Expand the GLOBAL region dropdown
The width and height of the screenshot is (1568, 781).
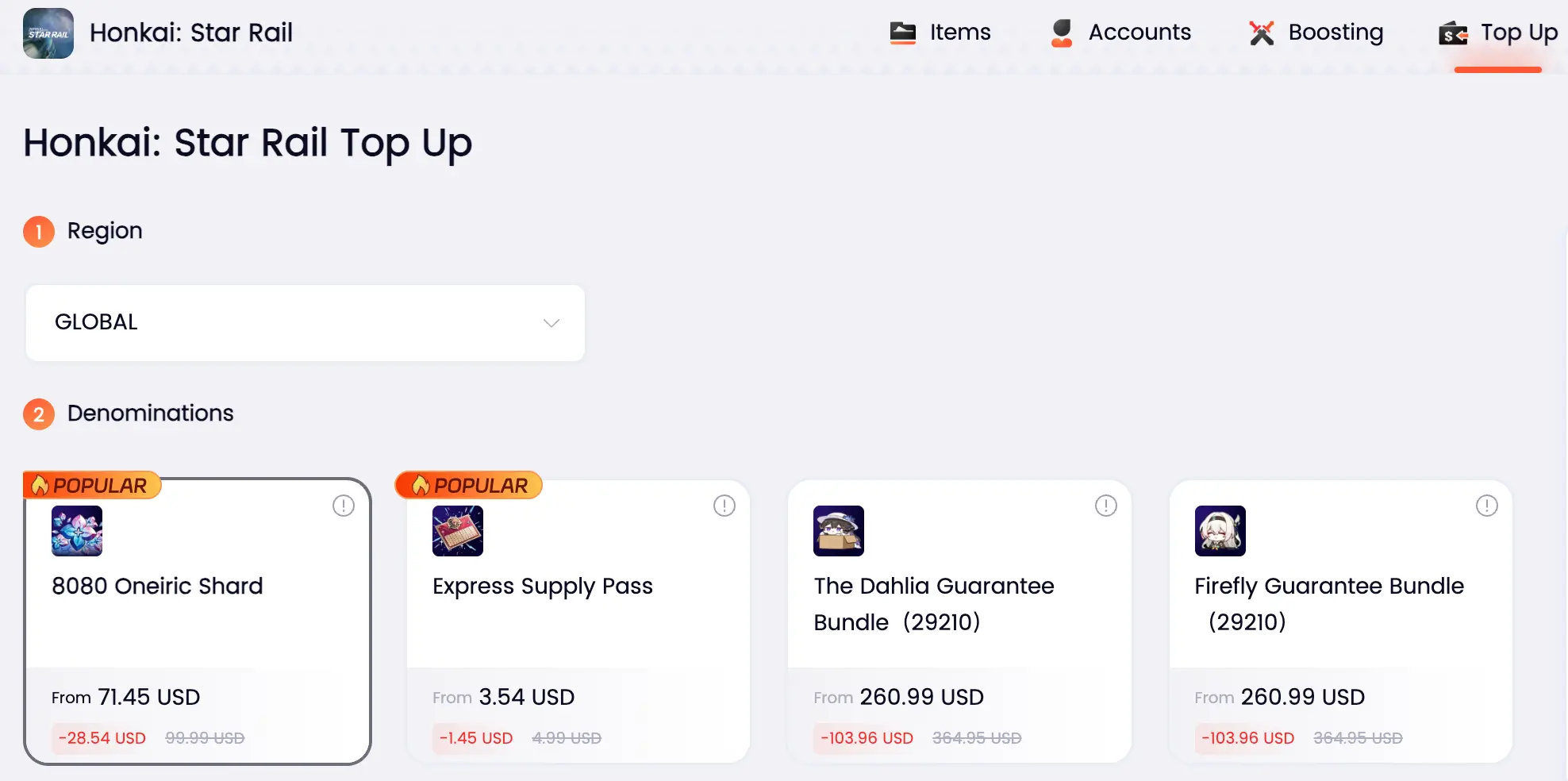306,323
